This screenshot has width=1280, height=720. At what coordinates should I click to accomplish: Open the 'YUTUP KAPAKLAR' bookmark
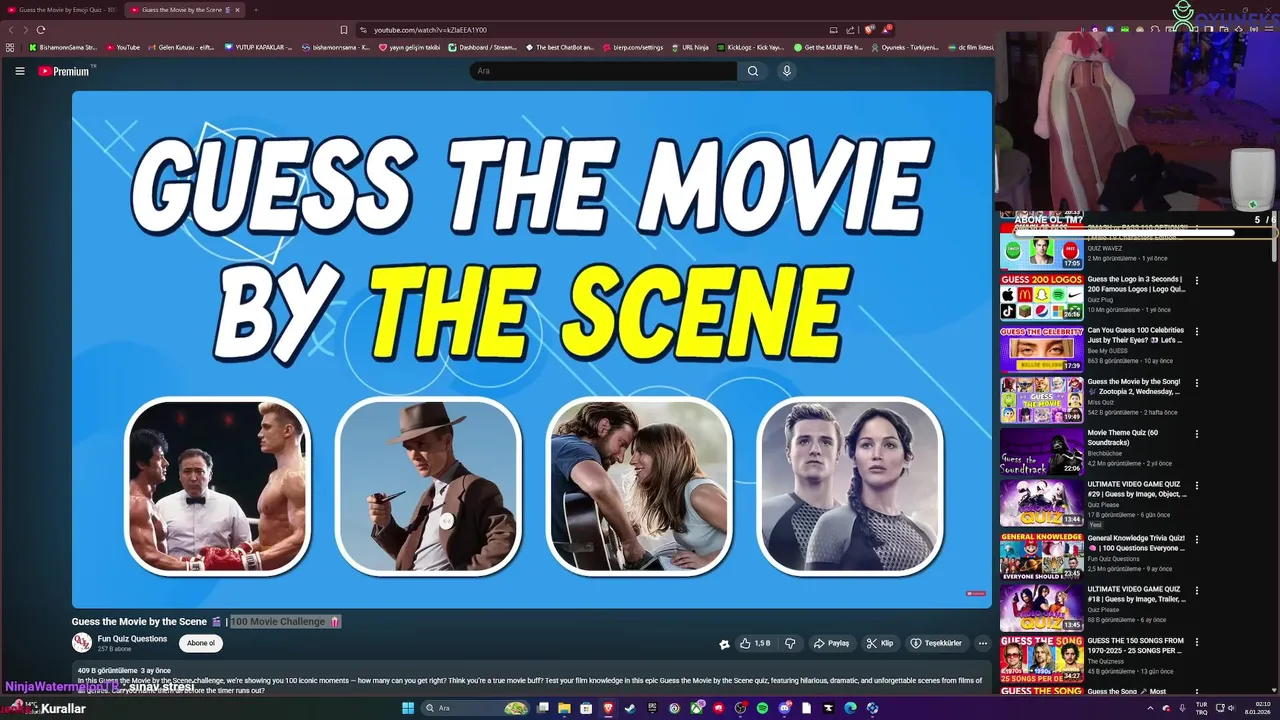coord(258,47)
